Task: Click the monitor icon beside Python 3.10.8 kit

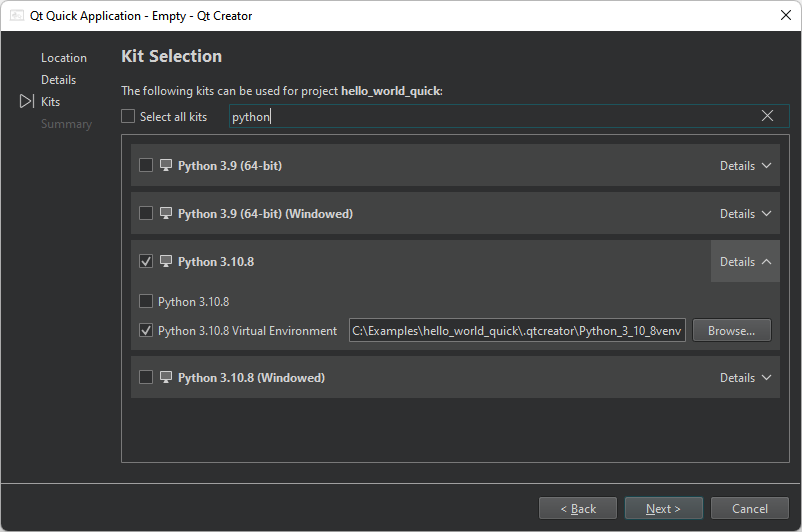Action: [166, 261]
